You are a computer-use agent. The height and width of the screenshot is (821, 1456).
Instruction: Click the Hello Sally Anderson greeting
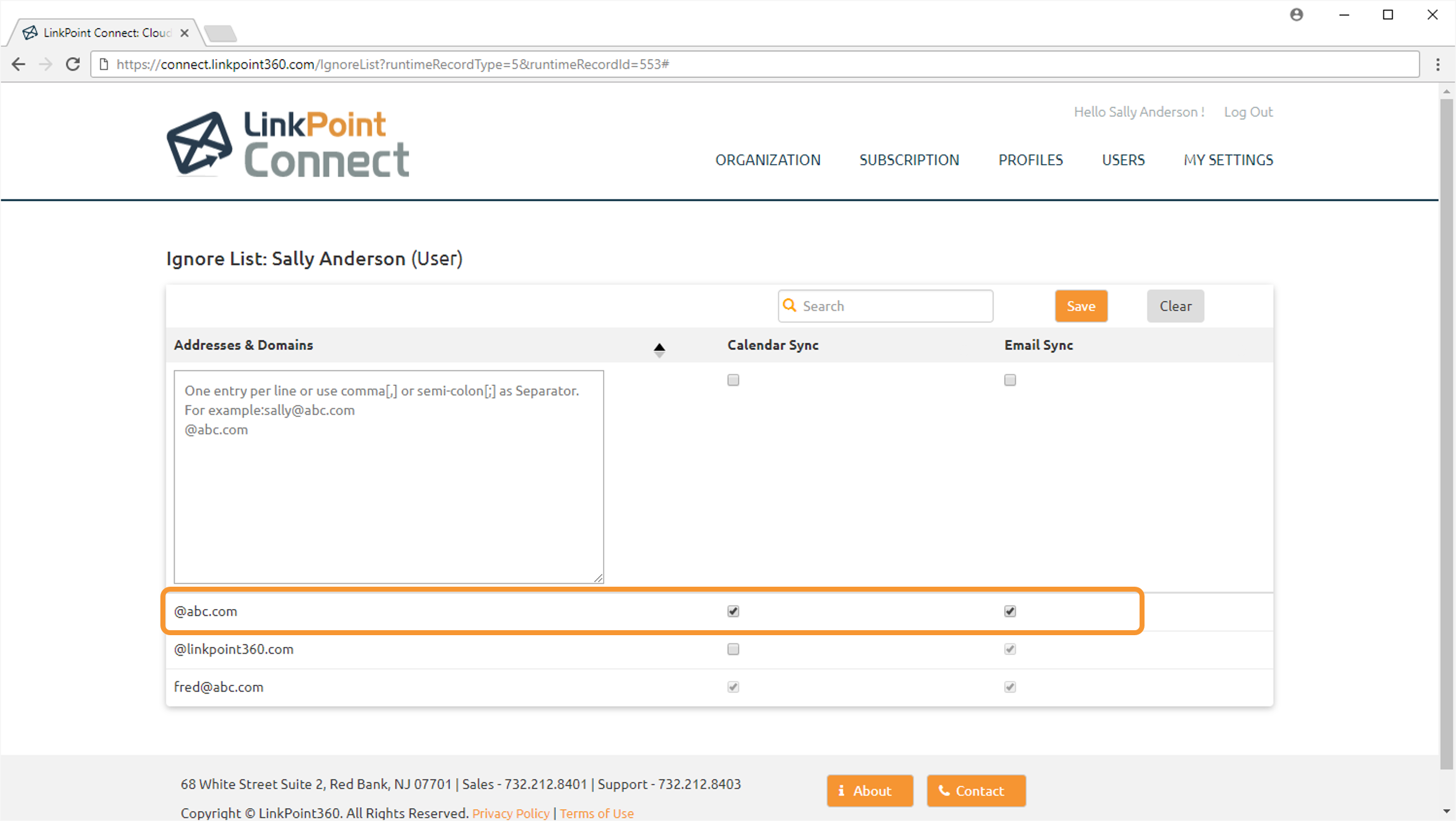(x=1139, y=112)
